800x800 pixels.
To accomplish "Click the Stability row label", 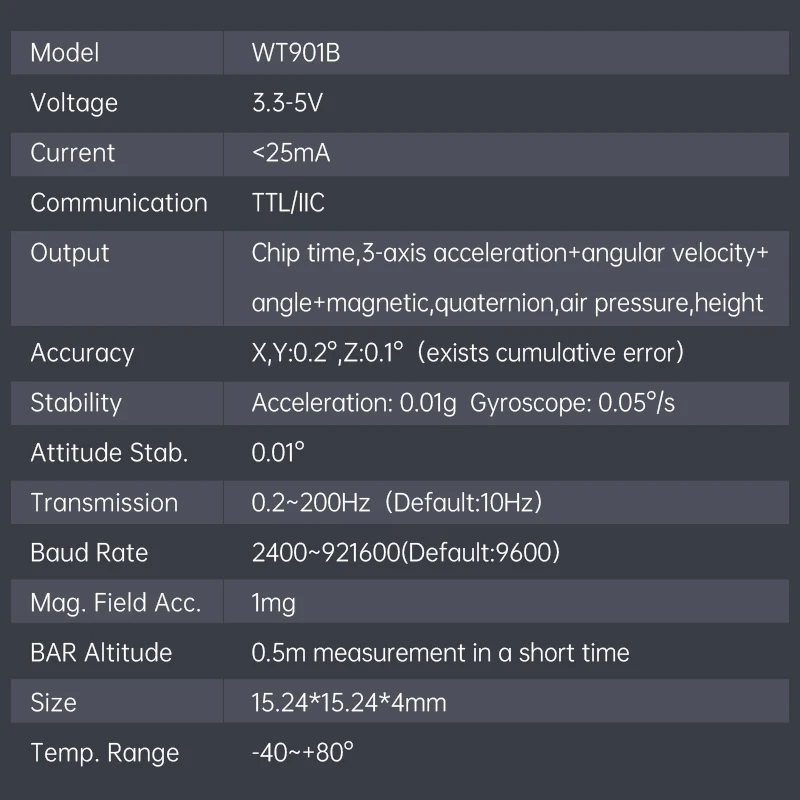I will point(76,403).
